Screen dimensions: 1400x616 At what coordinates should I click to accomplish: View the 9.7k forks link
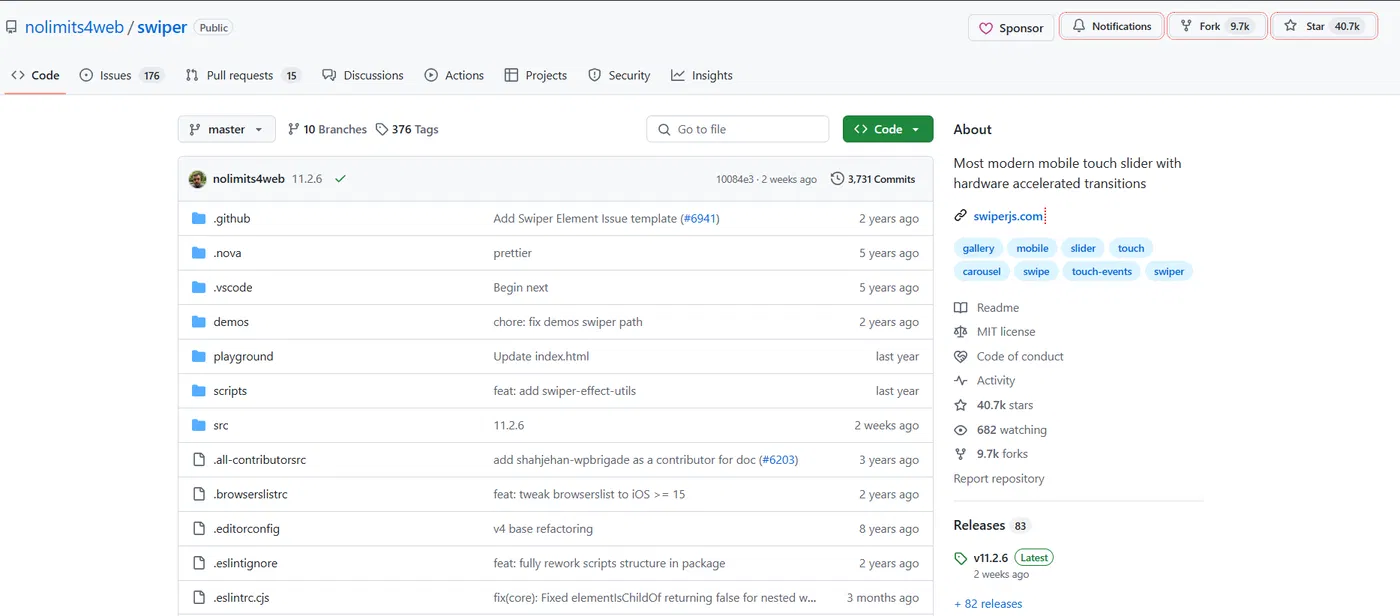(x=1002, y=454)
